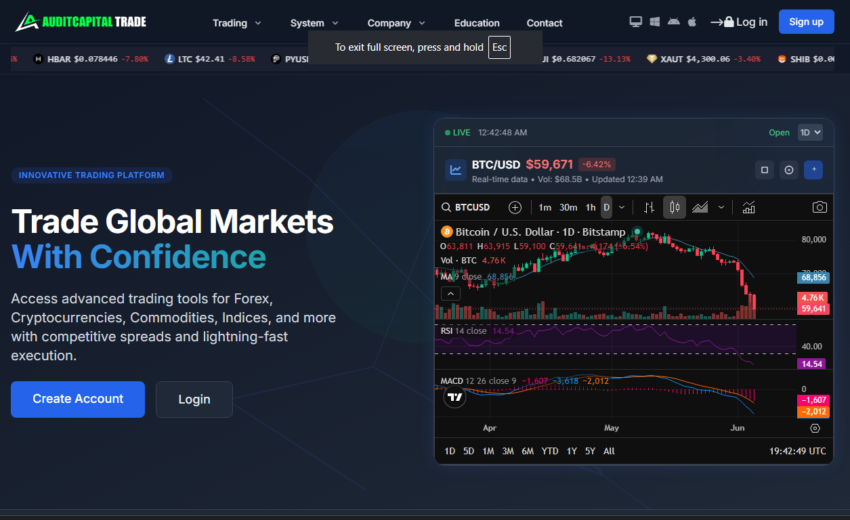This screenshot has height=520, width=850.
Task: Open the Education menu item
Action: [476, 23]
